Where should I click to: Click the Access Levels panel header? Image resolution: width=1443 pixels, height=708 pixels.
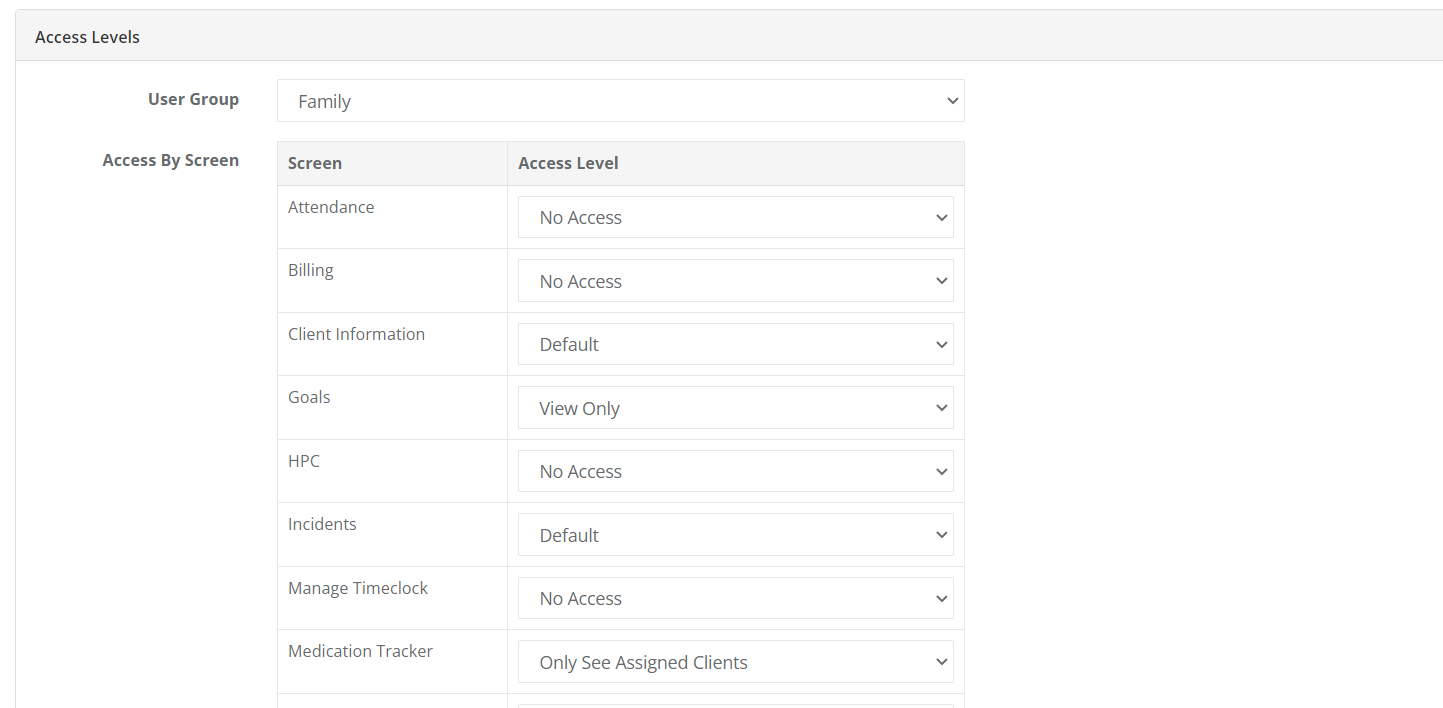88,37
